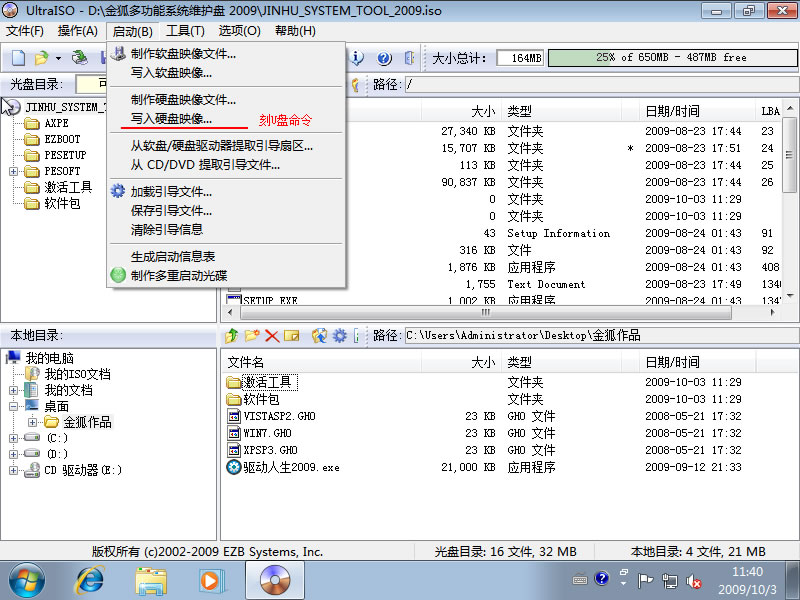800x600 pixels.
Task: Click the UltraISO disc icon on the taskbar
Action: pyautogui.click(x=273, y=580)
